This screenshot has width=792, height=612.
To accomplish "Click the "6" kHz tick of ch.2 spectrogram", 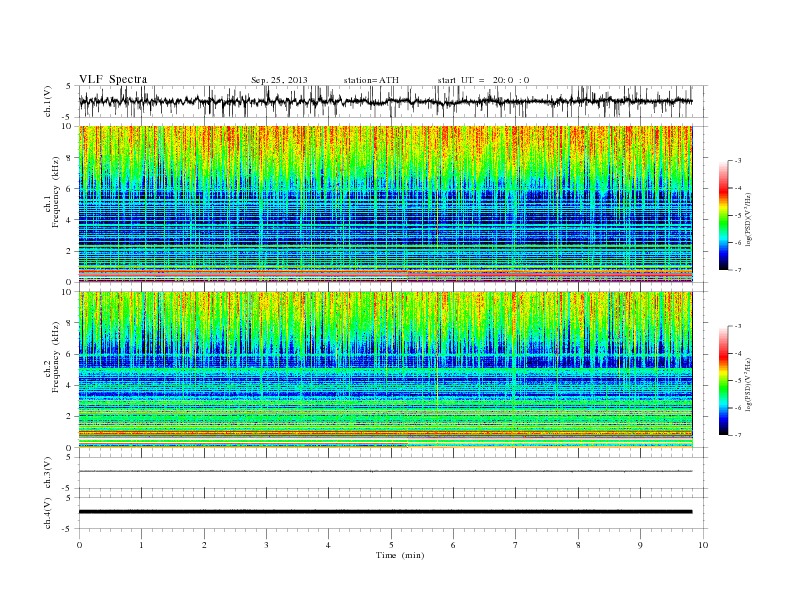I will (69, 354).
